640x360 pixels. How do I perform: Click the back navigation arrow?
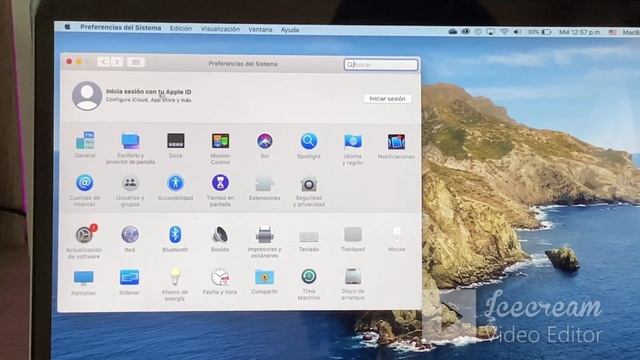pos(104,62)
